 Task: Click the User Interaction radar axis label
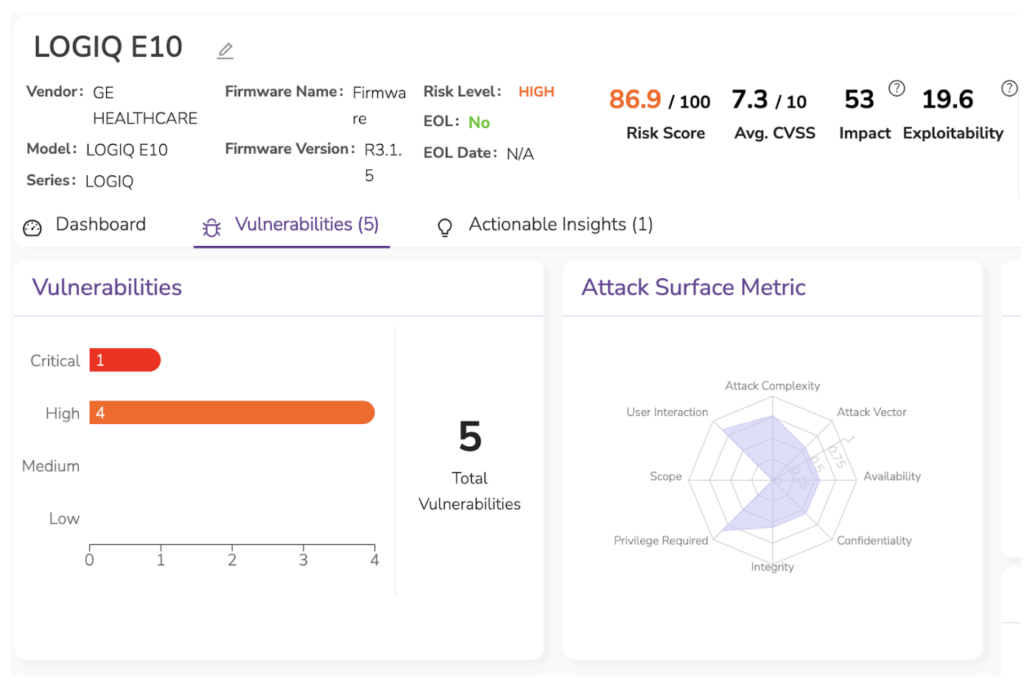667,413
